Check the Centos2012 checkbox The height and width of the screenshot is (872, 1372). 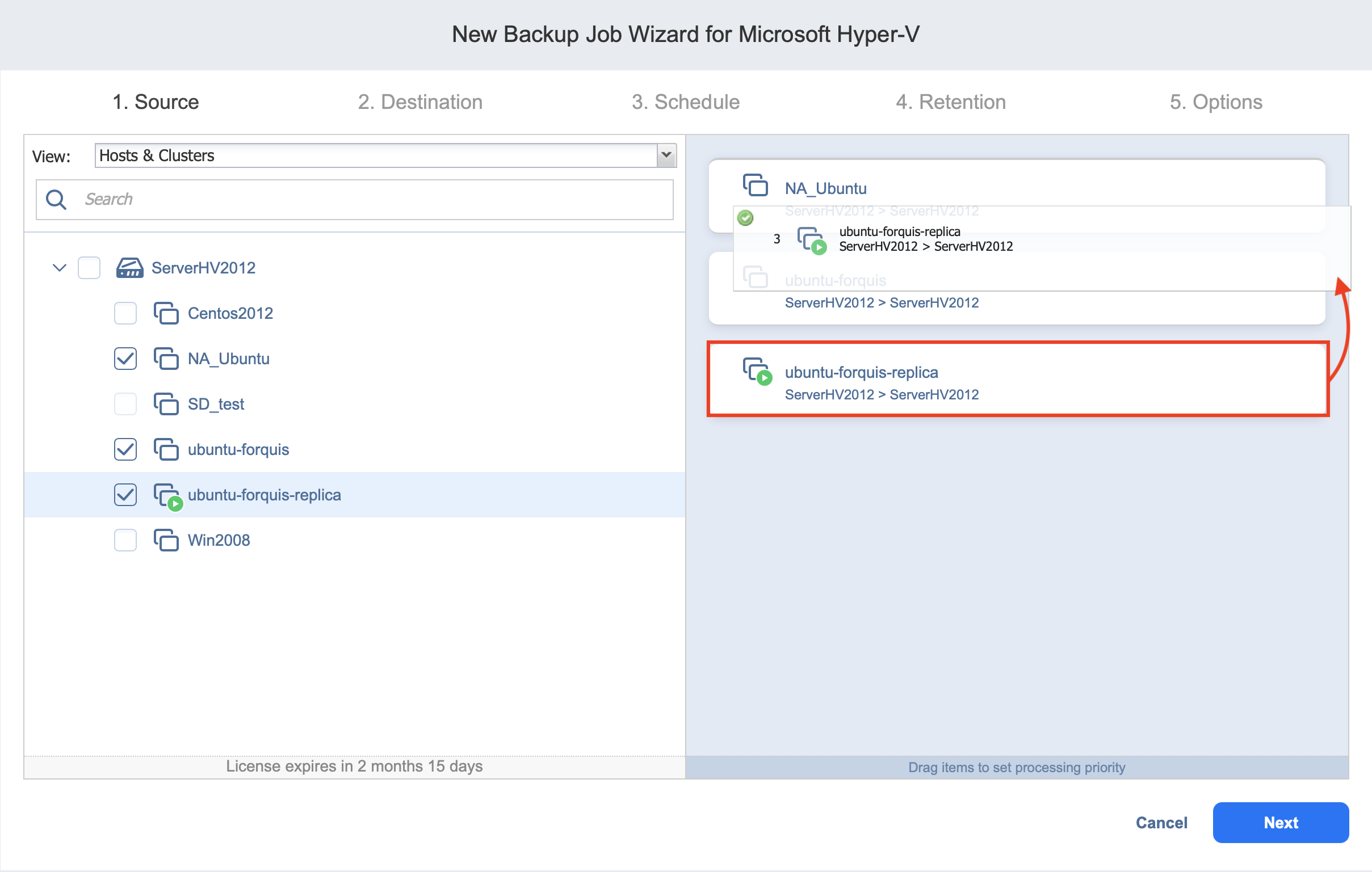[125, 313]
